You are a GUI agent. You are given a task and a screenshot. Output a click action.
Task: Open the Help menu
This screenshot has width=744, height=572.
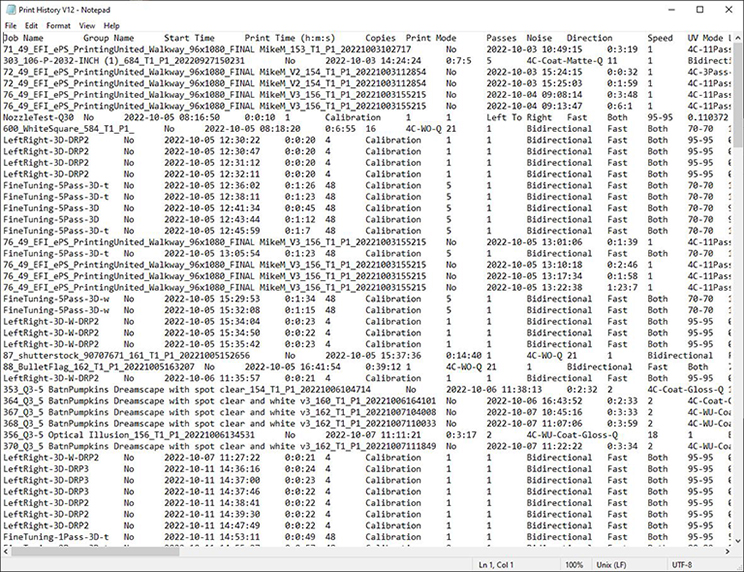[112, 26]
